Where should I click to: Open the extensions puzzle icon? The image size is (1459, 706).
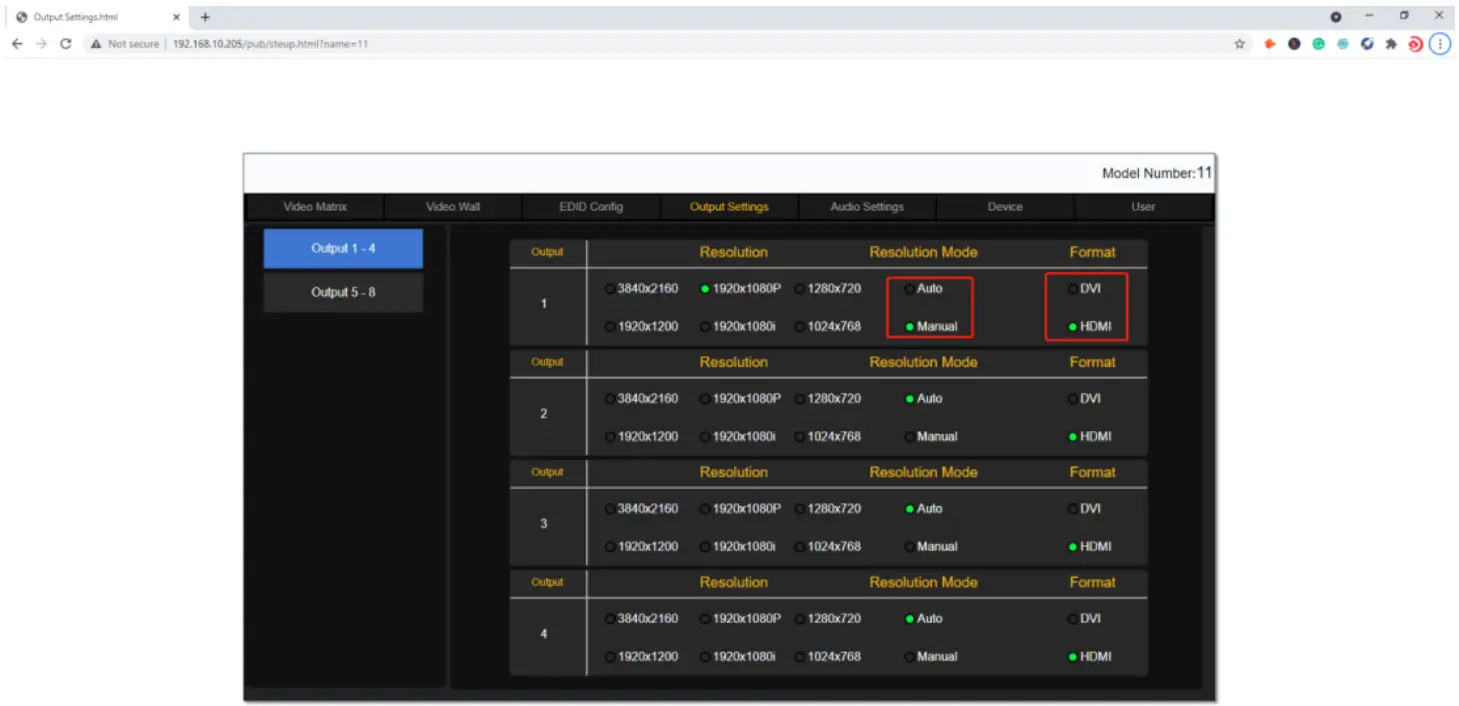pos(1391,44)
